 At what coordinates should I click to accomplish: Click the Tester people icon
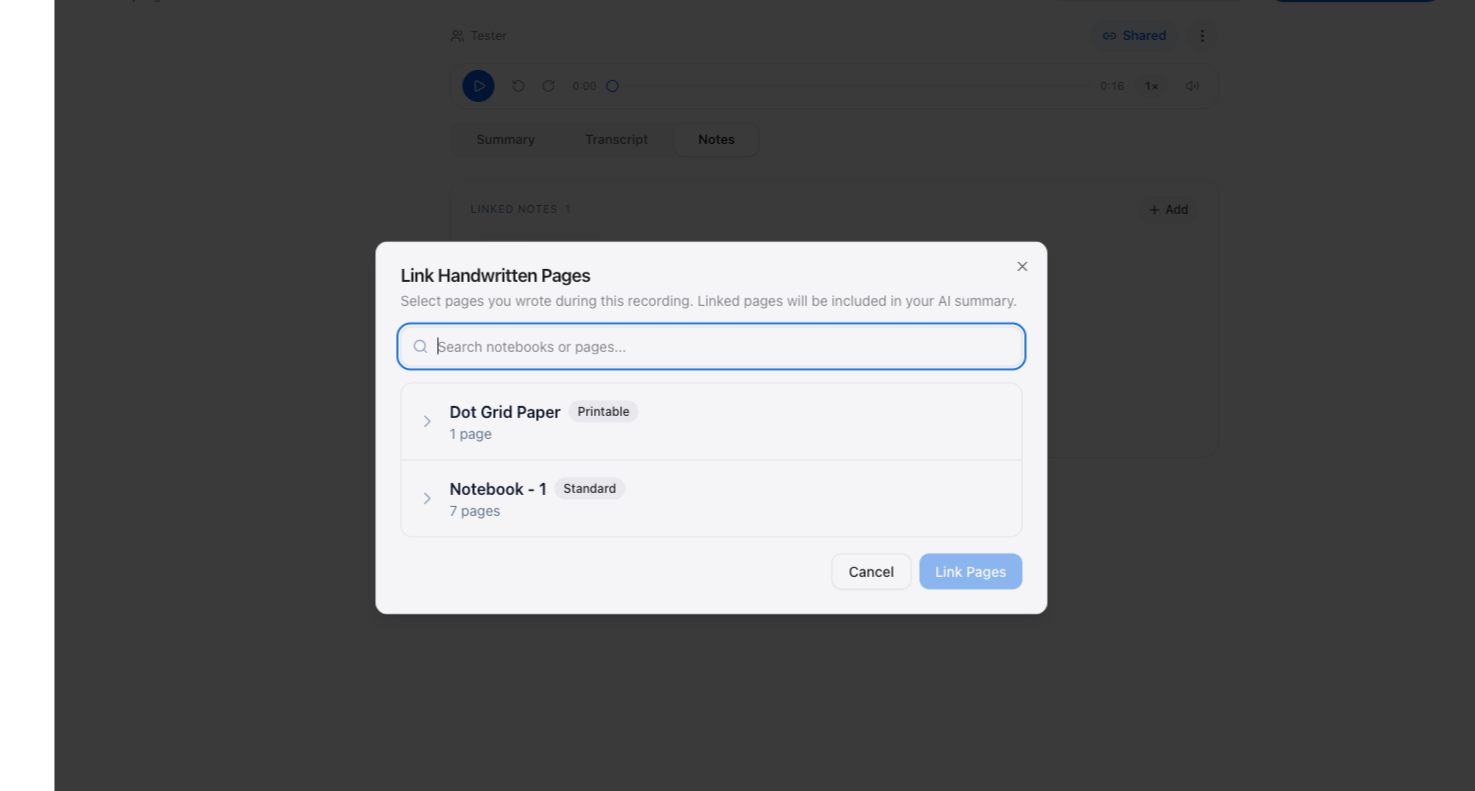tap(457, 36)
